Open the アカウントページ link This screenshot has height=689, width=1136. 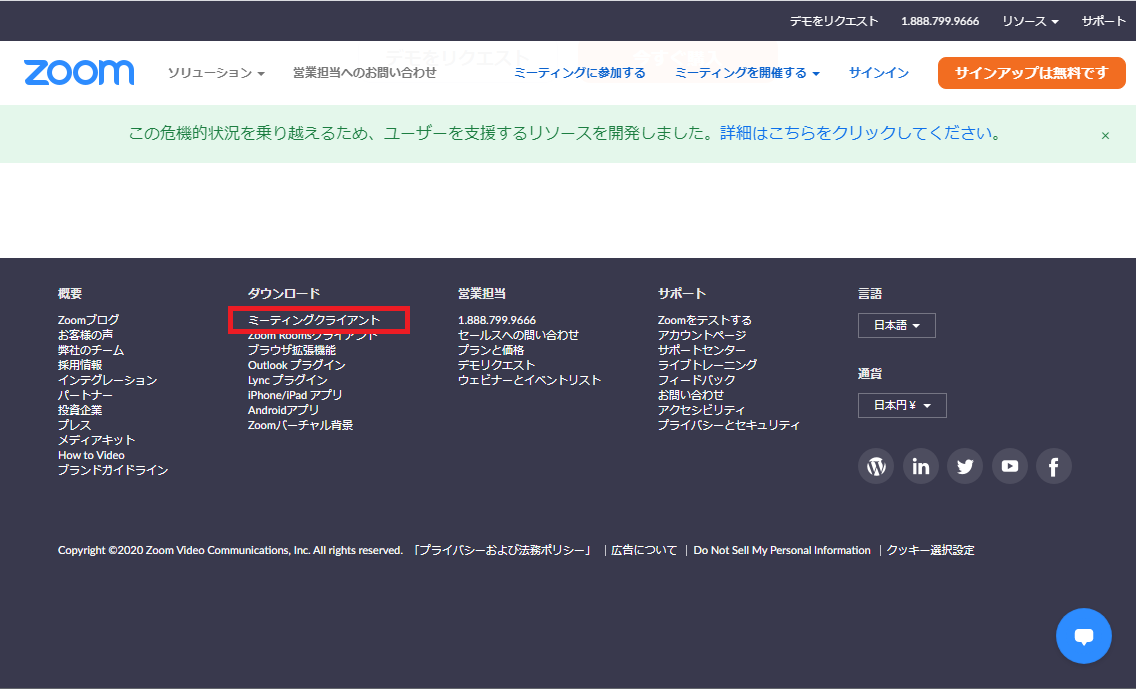pos(702,335)
